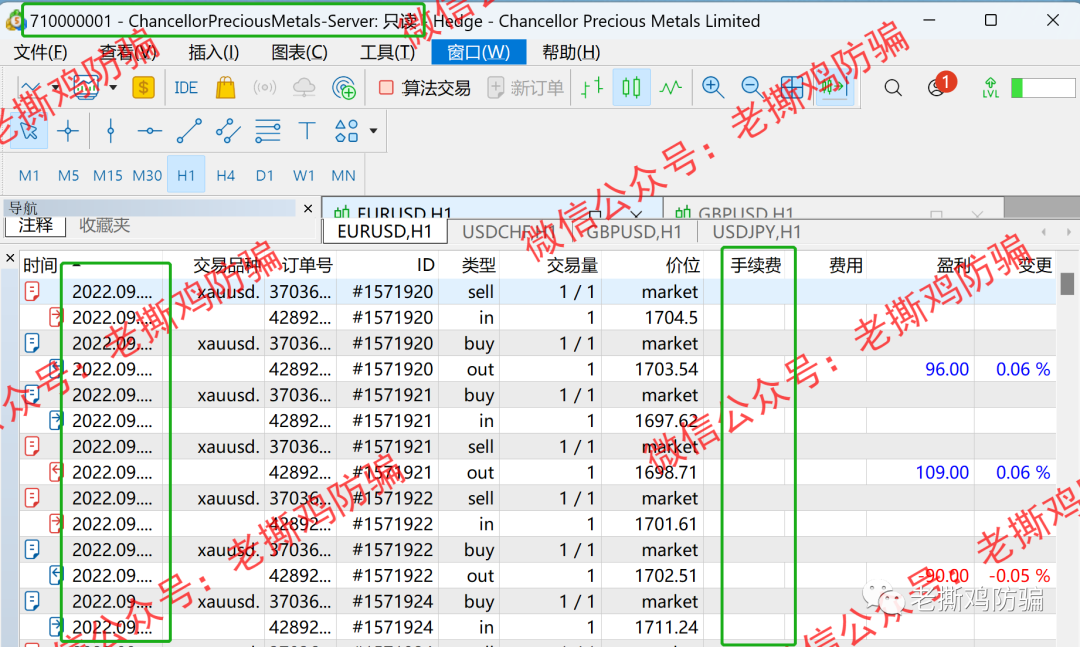This screenshot has height=647, width=1080.
Task: Click the globe icon with green plus
Action: 344,88
